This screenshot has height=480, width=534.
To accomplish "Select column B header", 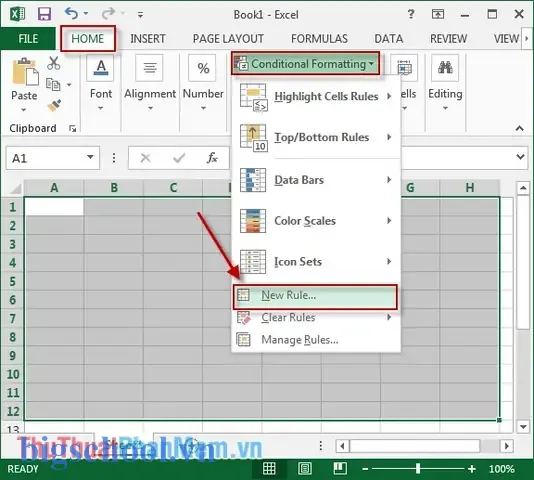I will coord(114,188).
